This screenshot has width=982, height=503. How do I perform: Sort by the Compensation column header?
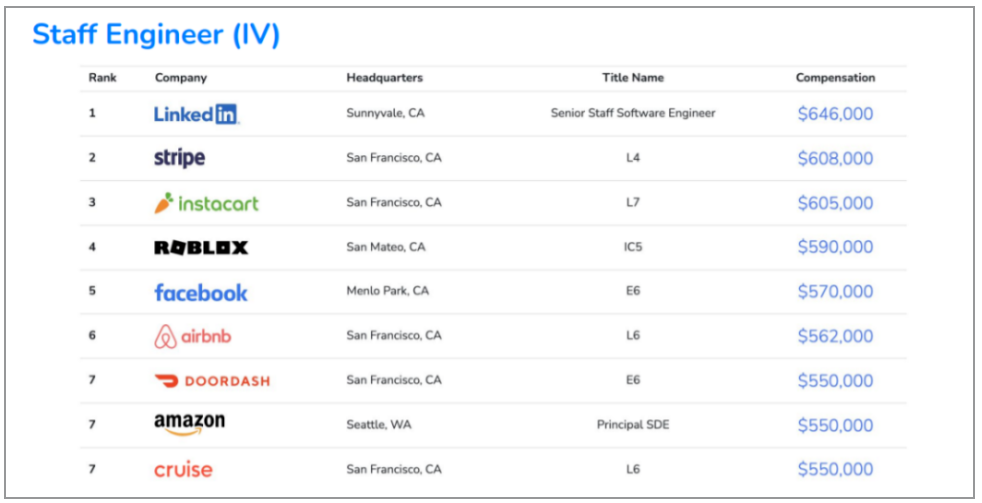point(835,78)
